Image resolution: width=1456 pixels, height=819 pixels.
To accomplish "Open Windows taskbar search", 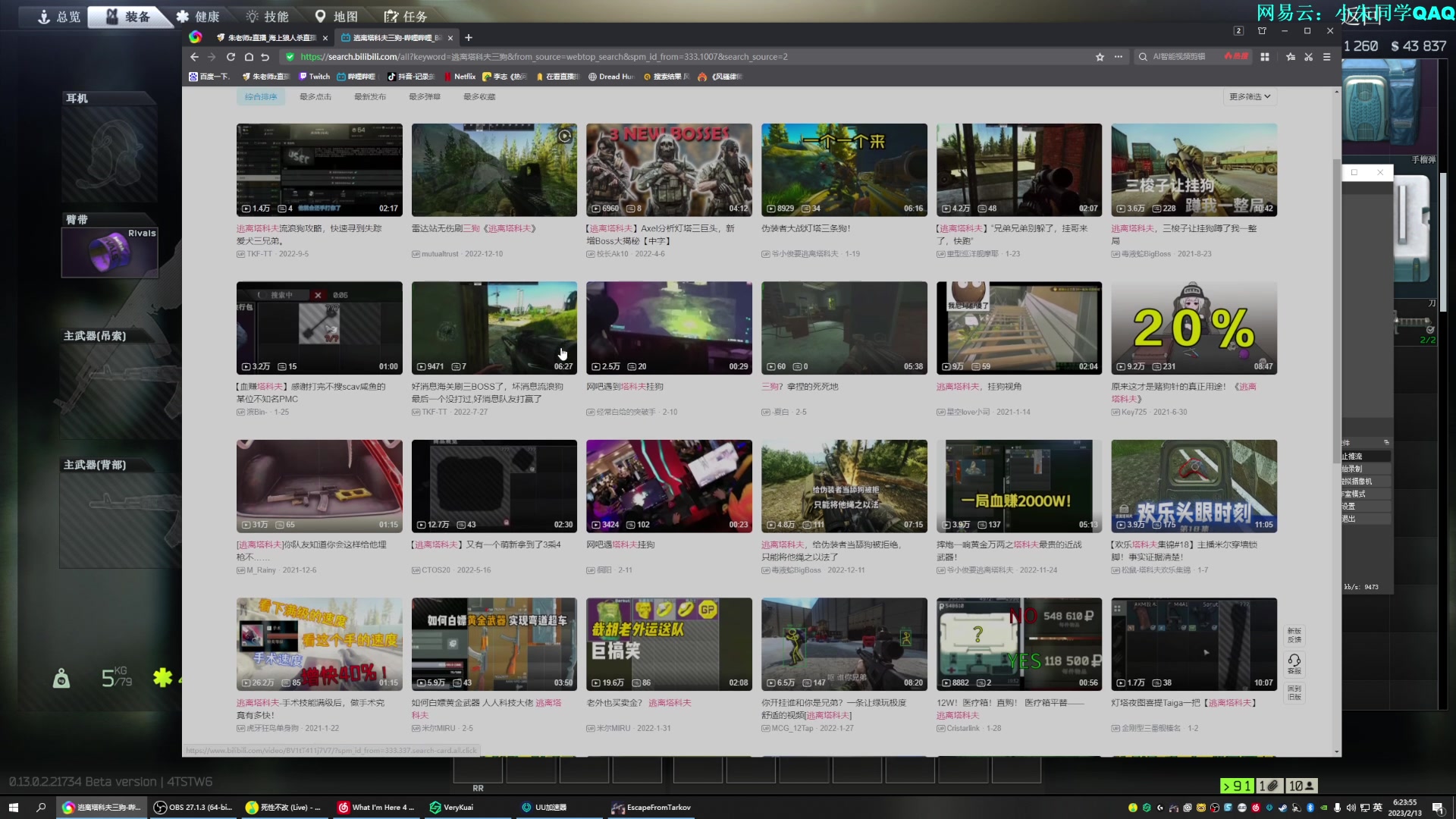I will 41,808.
